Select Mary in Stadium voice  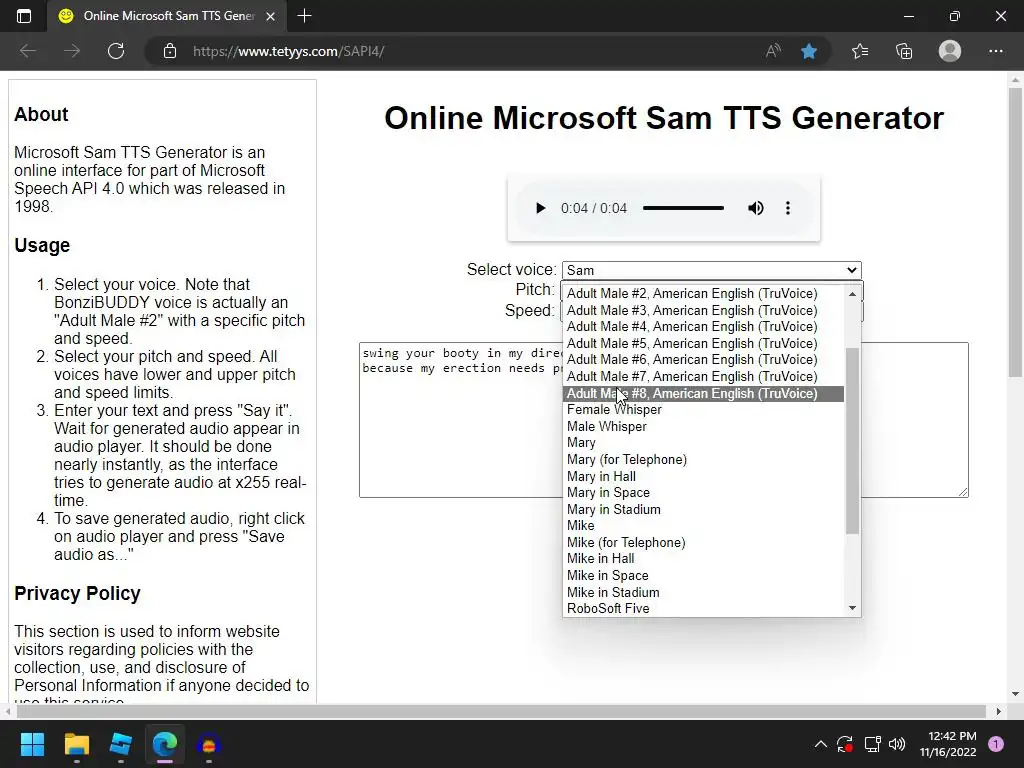[704, 509]
